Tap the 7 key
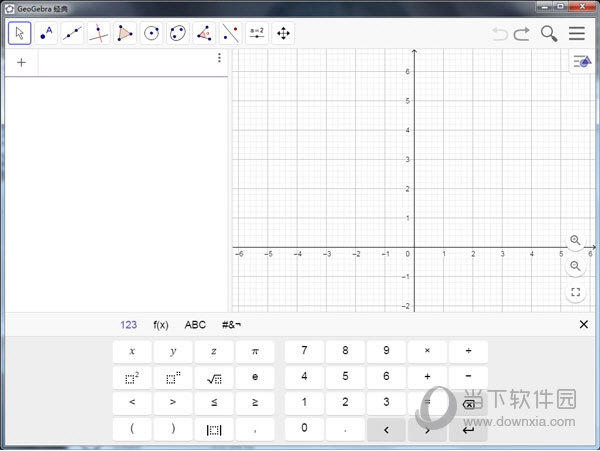Image resolution: width=600 pixels, height=451 pixels. tap(304, 351)
